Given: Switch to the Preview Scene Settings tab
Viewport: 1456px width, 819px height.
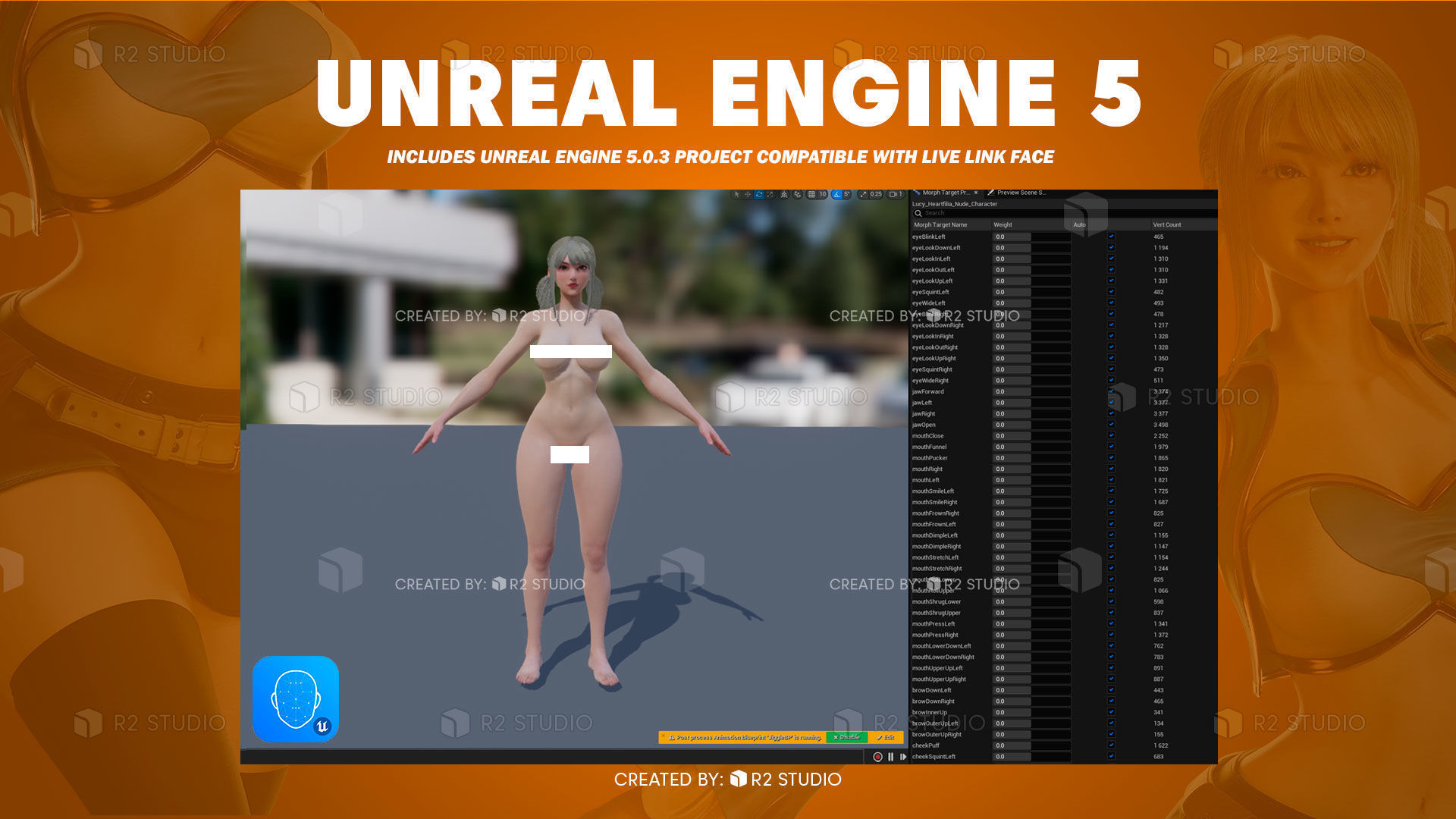Looking at the screenshot, I should pyautogui.click(x=1020, y=193).
